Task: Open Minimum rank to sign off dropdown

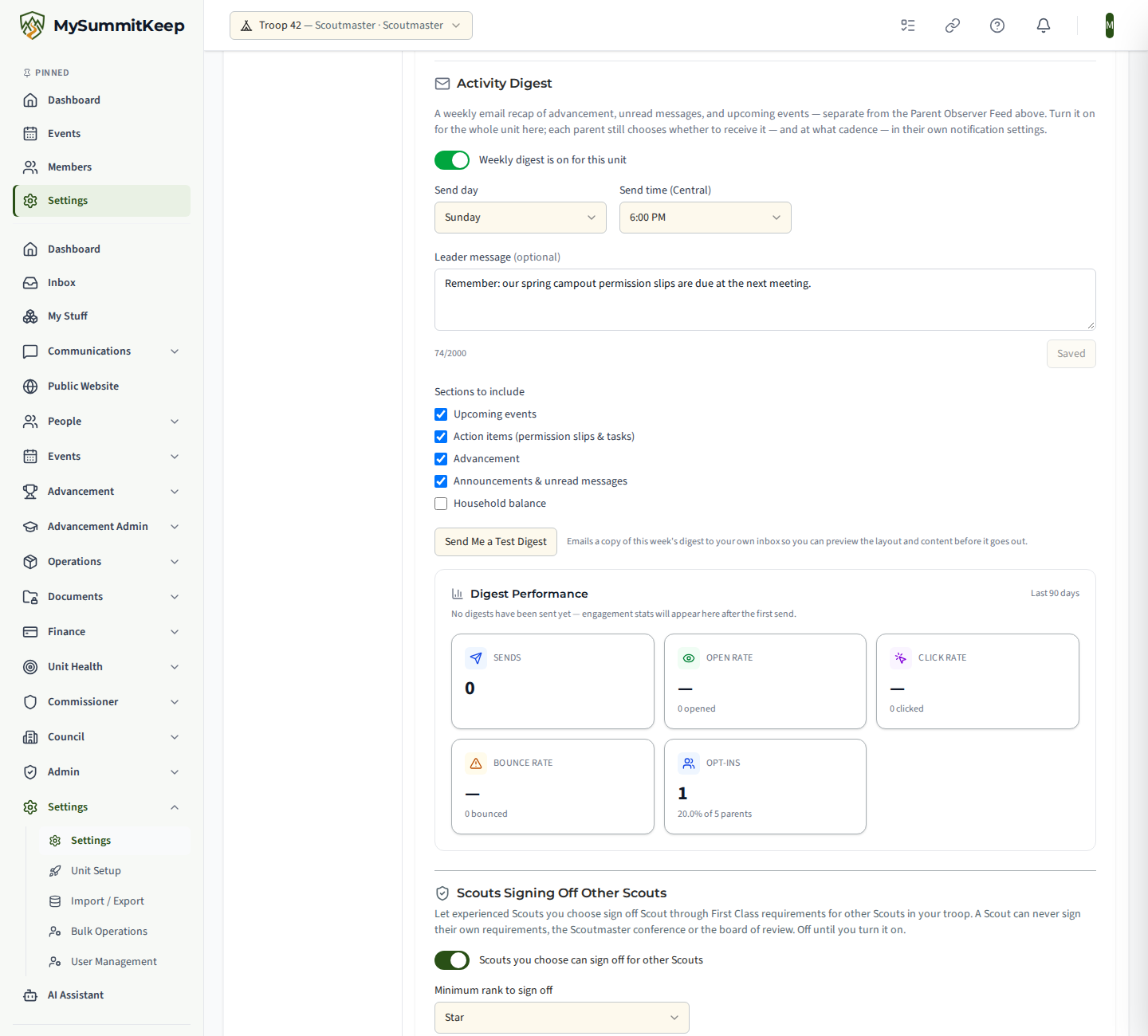Action: click(562, 1018)
